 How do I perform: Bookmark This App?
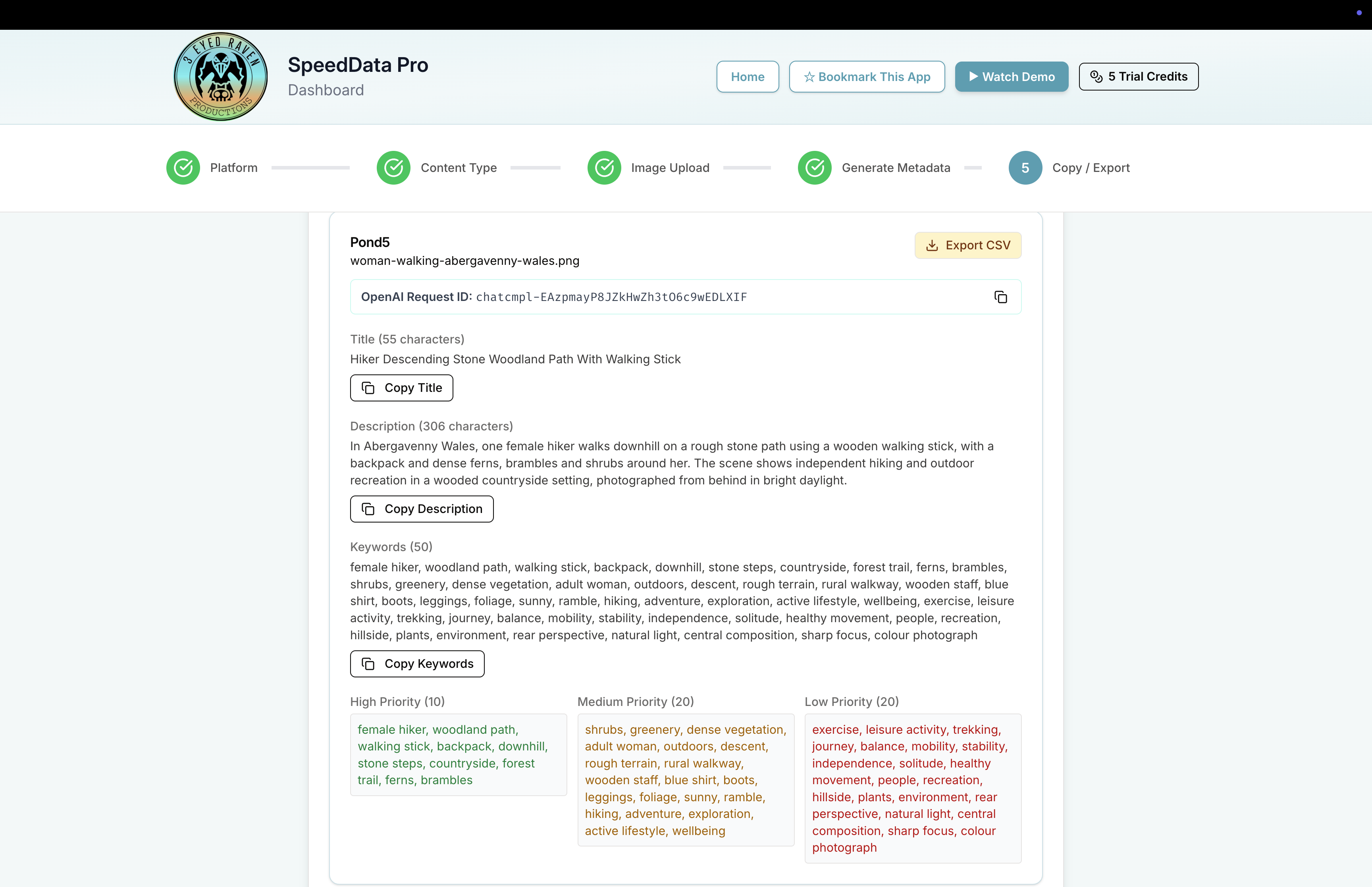[867, 77]
